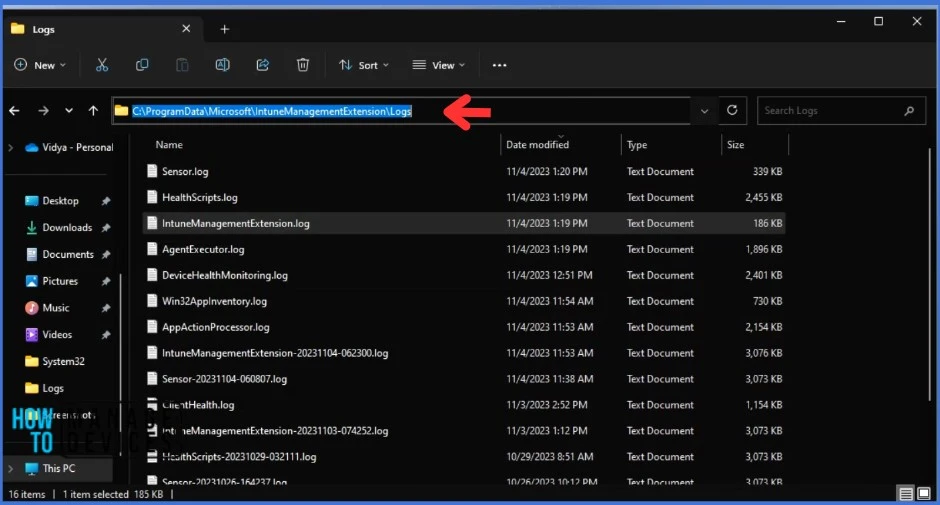This screenshot has height=505, width=940.
Task: Click the Share icon
Action: (263, 65)
